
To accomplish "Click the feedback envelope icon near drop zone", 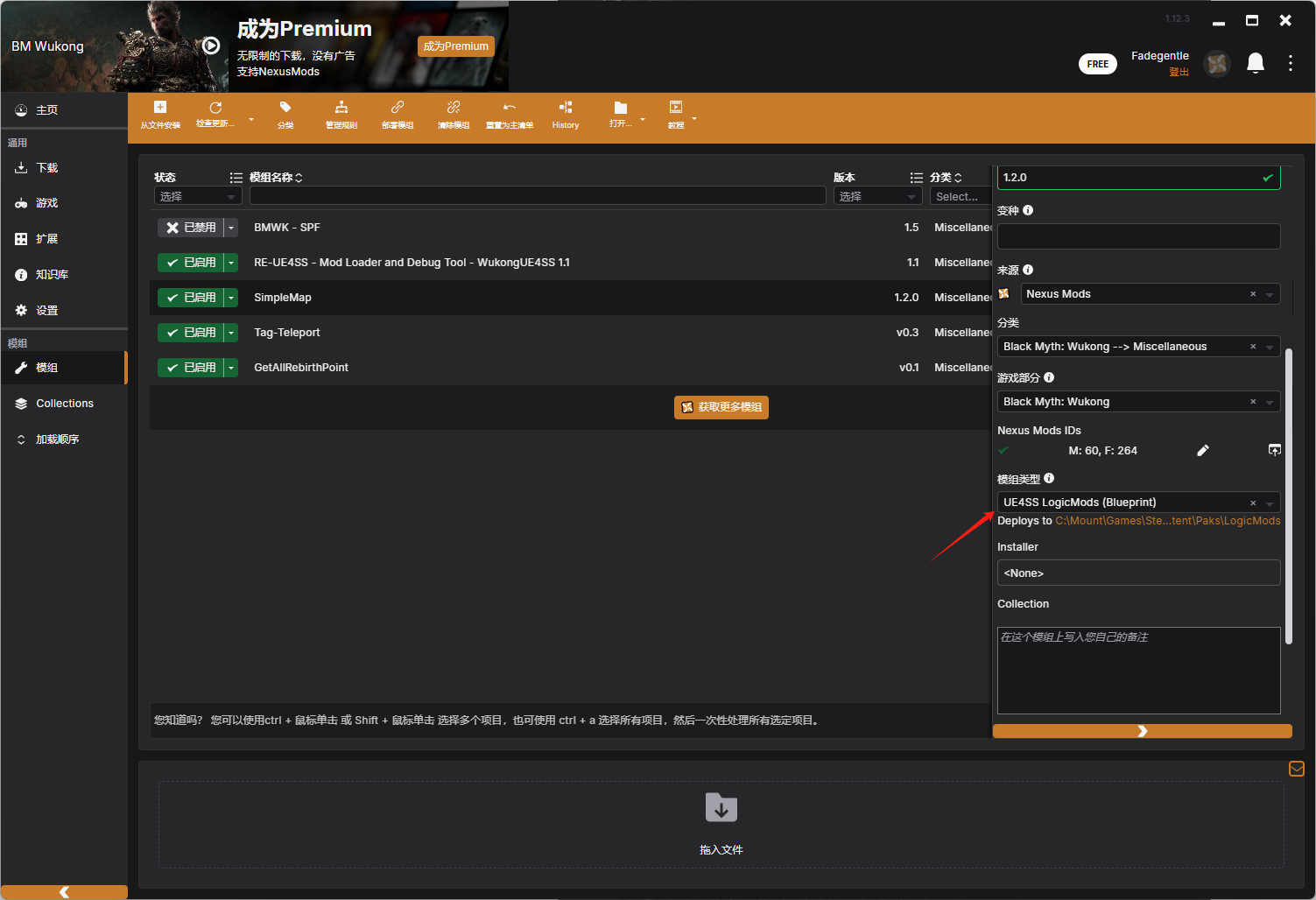I will (x=1297, y=769).
